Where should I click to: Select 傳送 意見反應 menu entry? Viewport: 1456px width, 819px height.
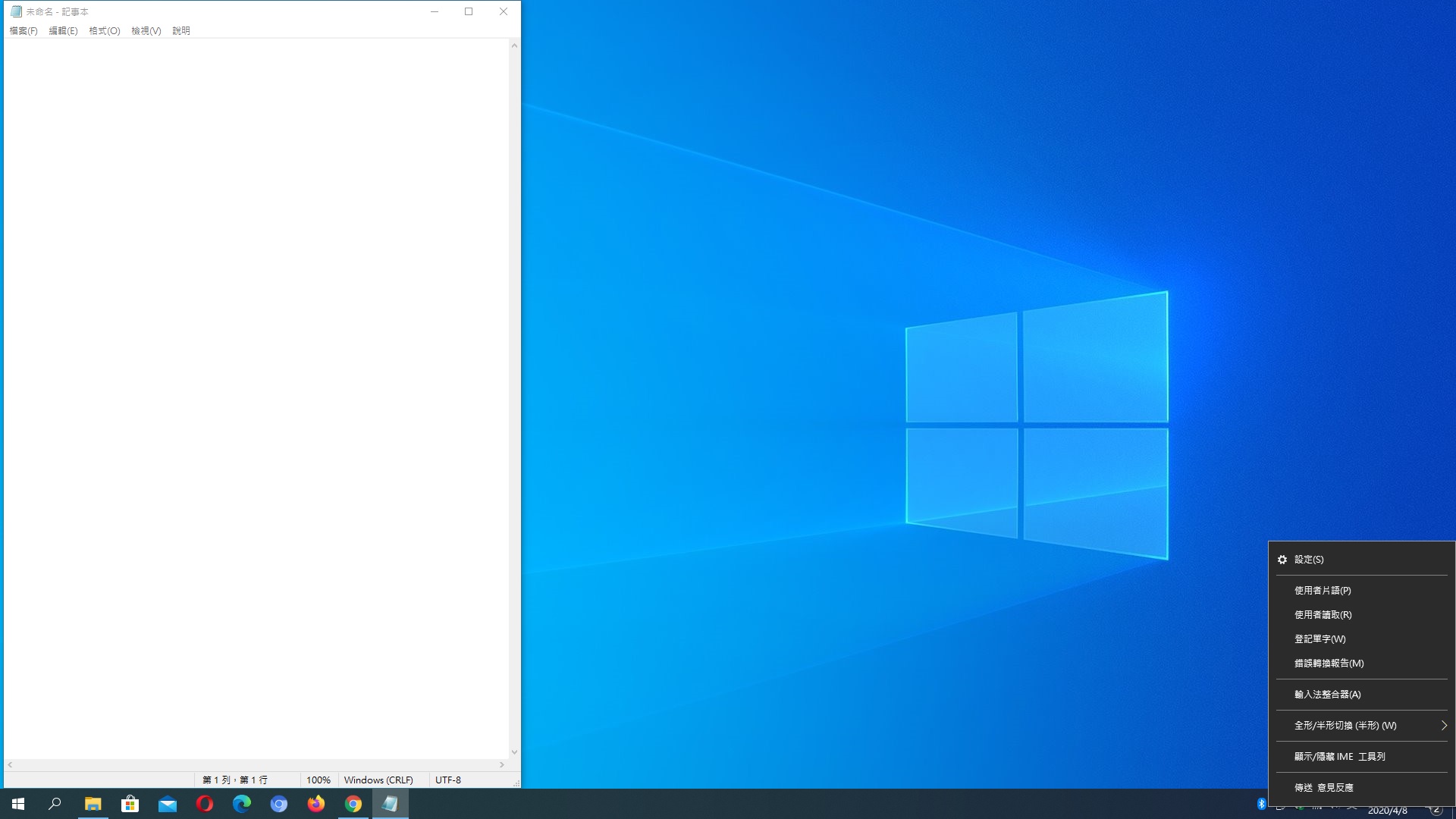1361,788
